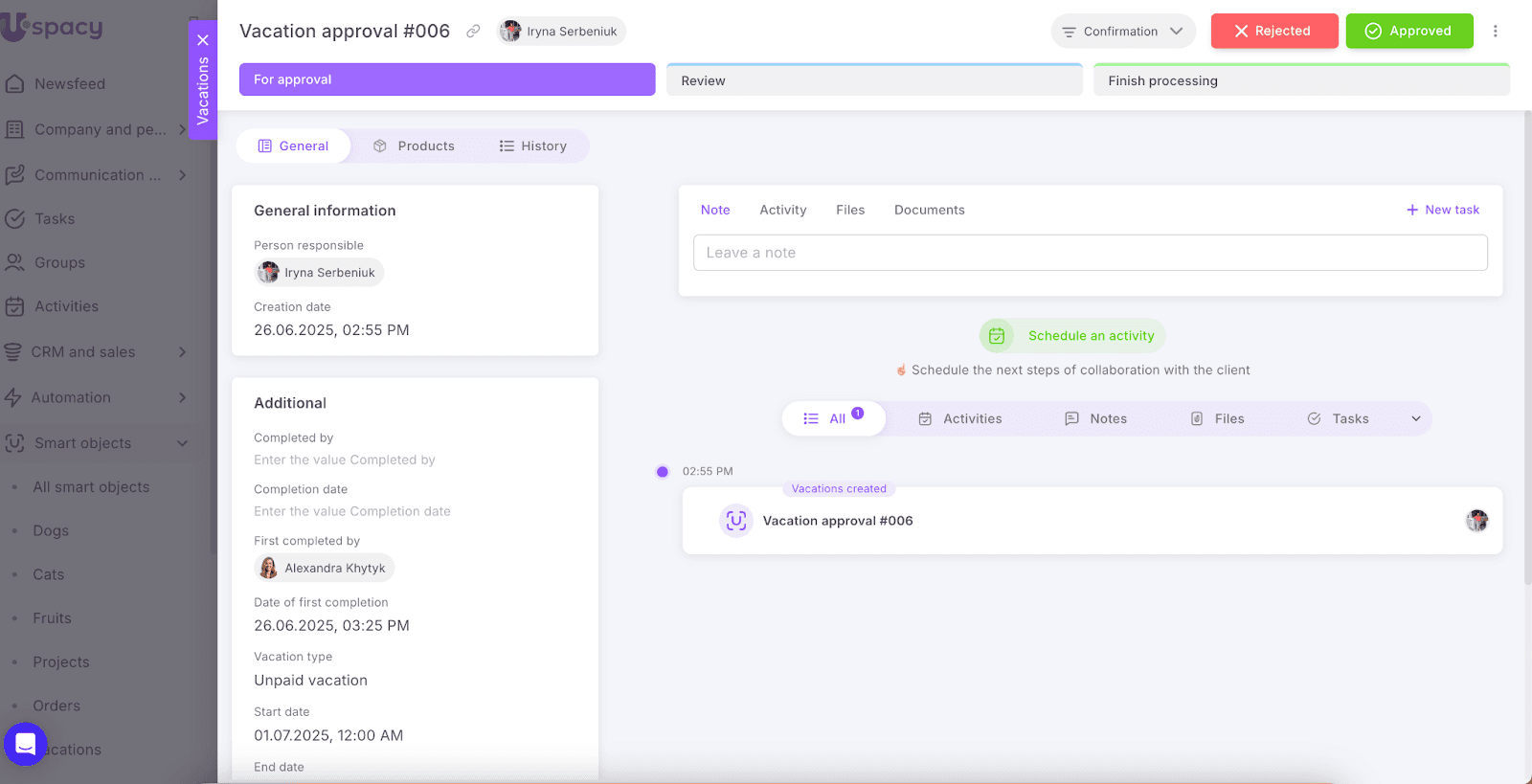Select the Review pipeline stage

click(x=873, y=81)
